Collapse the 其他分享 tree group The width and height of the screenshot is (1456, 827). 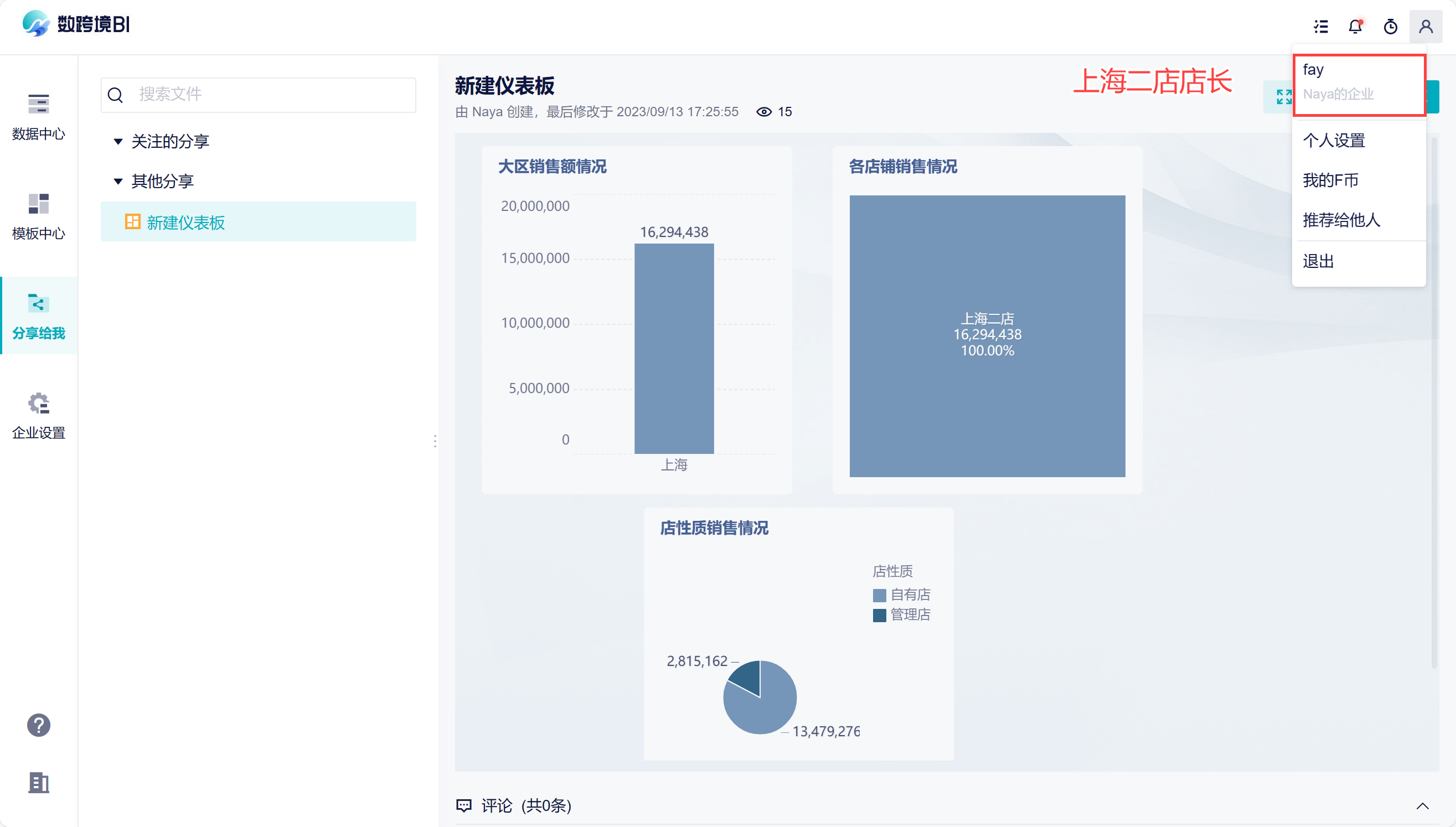pyautogui.click(x=118, y=181)
